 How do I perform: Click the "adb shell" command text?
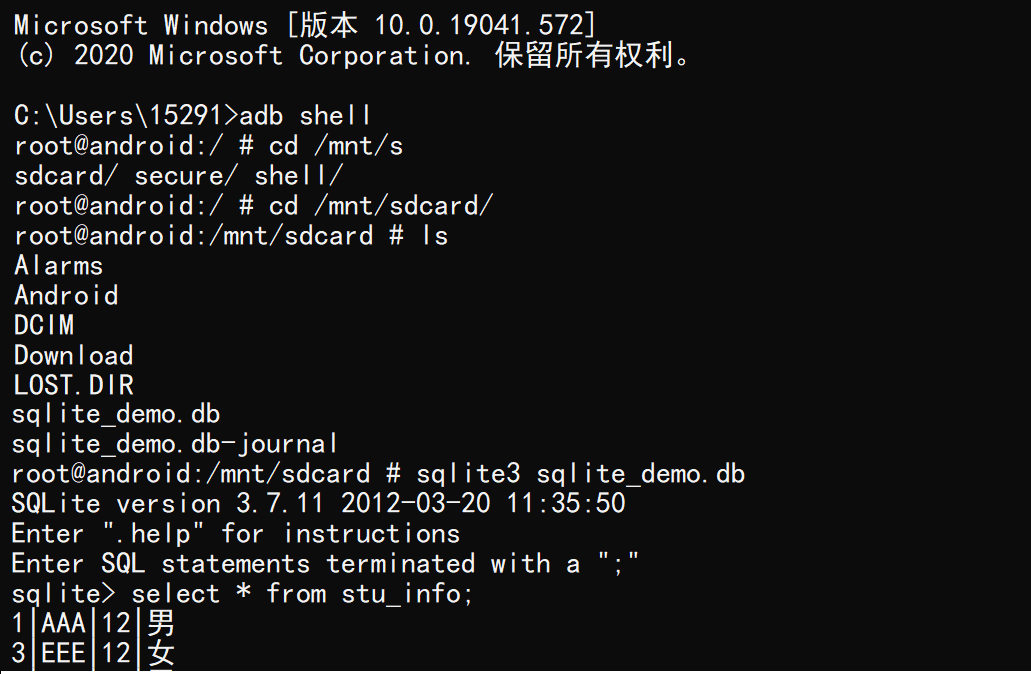(x=305, y=115)
